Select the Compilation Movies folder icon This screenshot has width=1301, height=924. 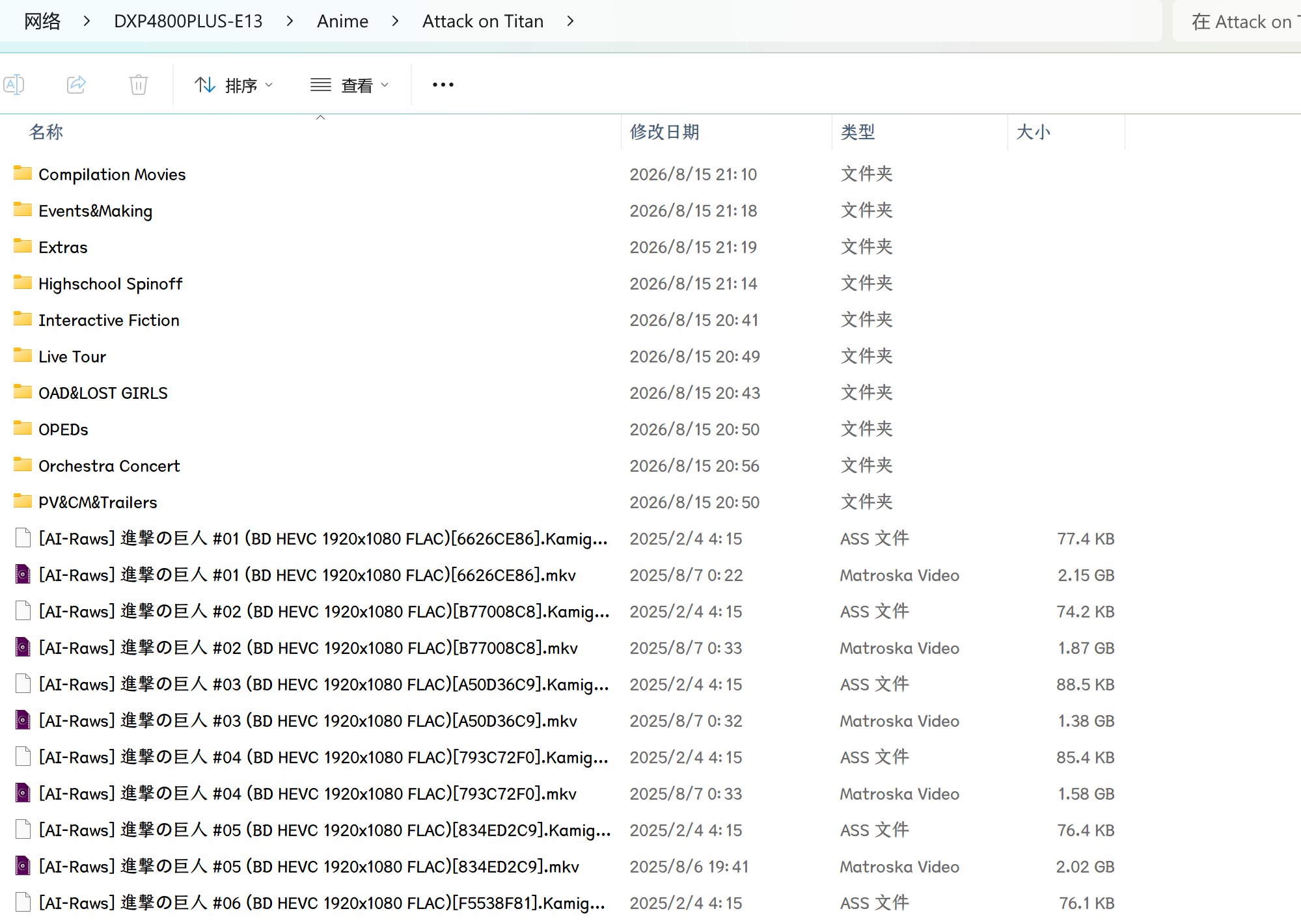pos(23,173)
